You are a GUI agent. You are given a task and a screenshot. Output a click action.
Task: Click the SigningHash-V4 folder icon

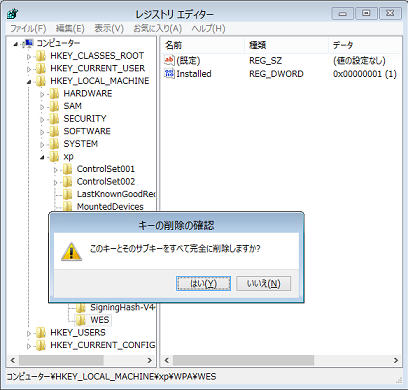click(81, 307)
